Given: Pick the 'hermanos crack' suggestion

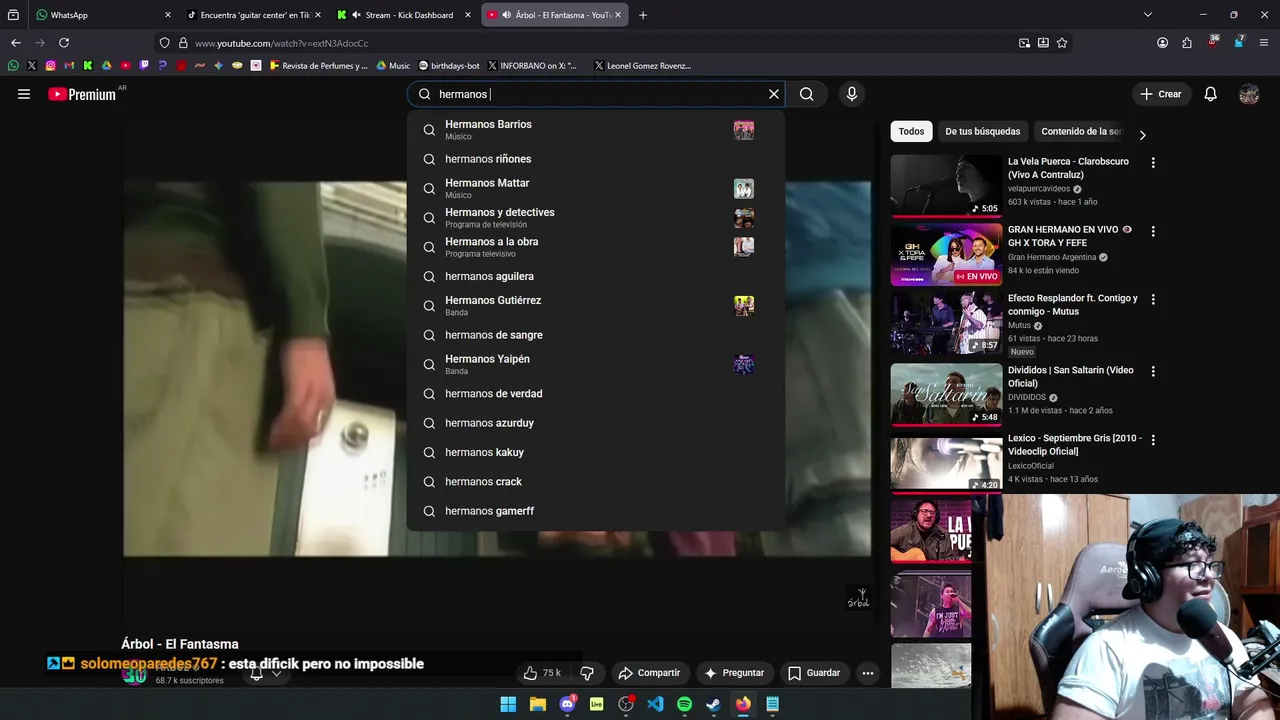Looking at the screenshot, I should tap(595, 481).
